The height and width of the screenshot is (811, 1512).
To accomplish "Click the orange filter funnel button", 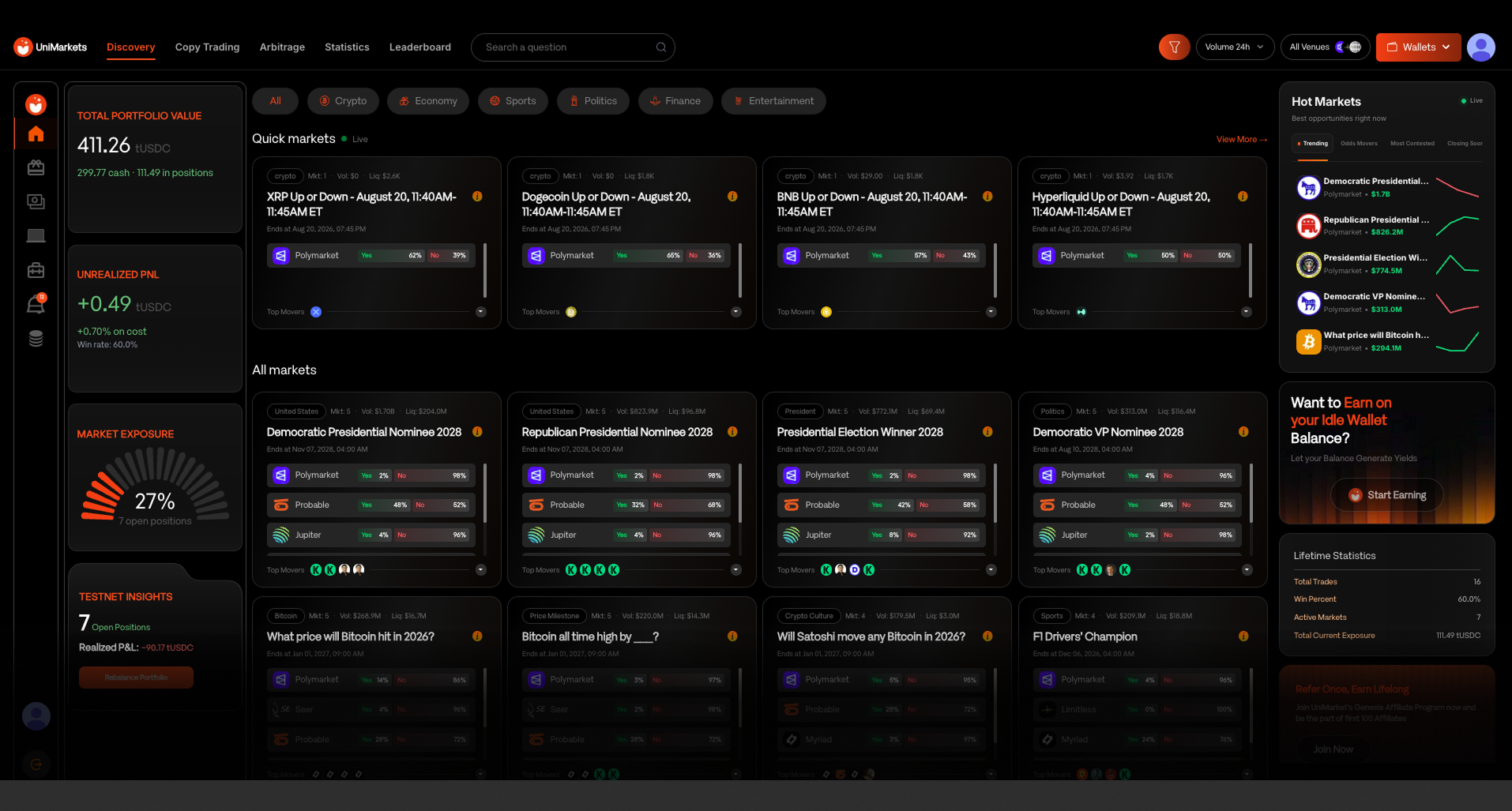I will [1174, 47].
